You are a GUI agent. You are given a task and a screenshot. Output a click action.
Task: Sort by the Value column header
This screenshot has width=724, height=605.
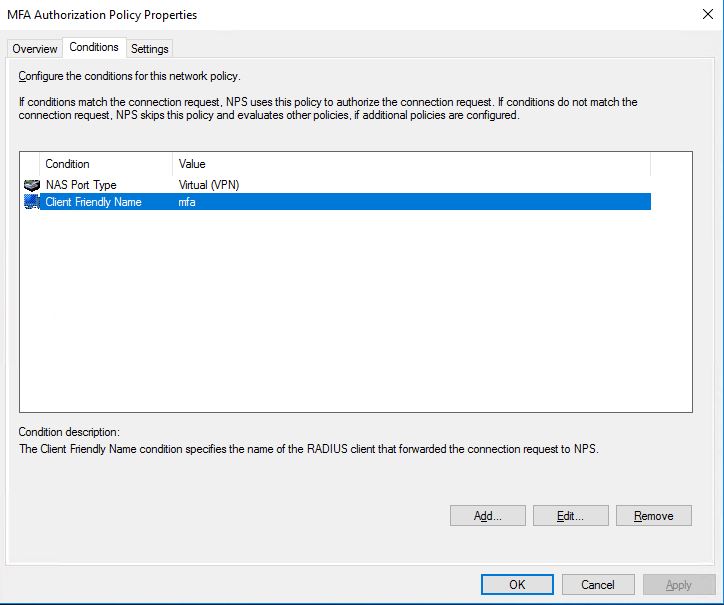click(411, 164)
